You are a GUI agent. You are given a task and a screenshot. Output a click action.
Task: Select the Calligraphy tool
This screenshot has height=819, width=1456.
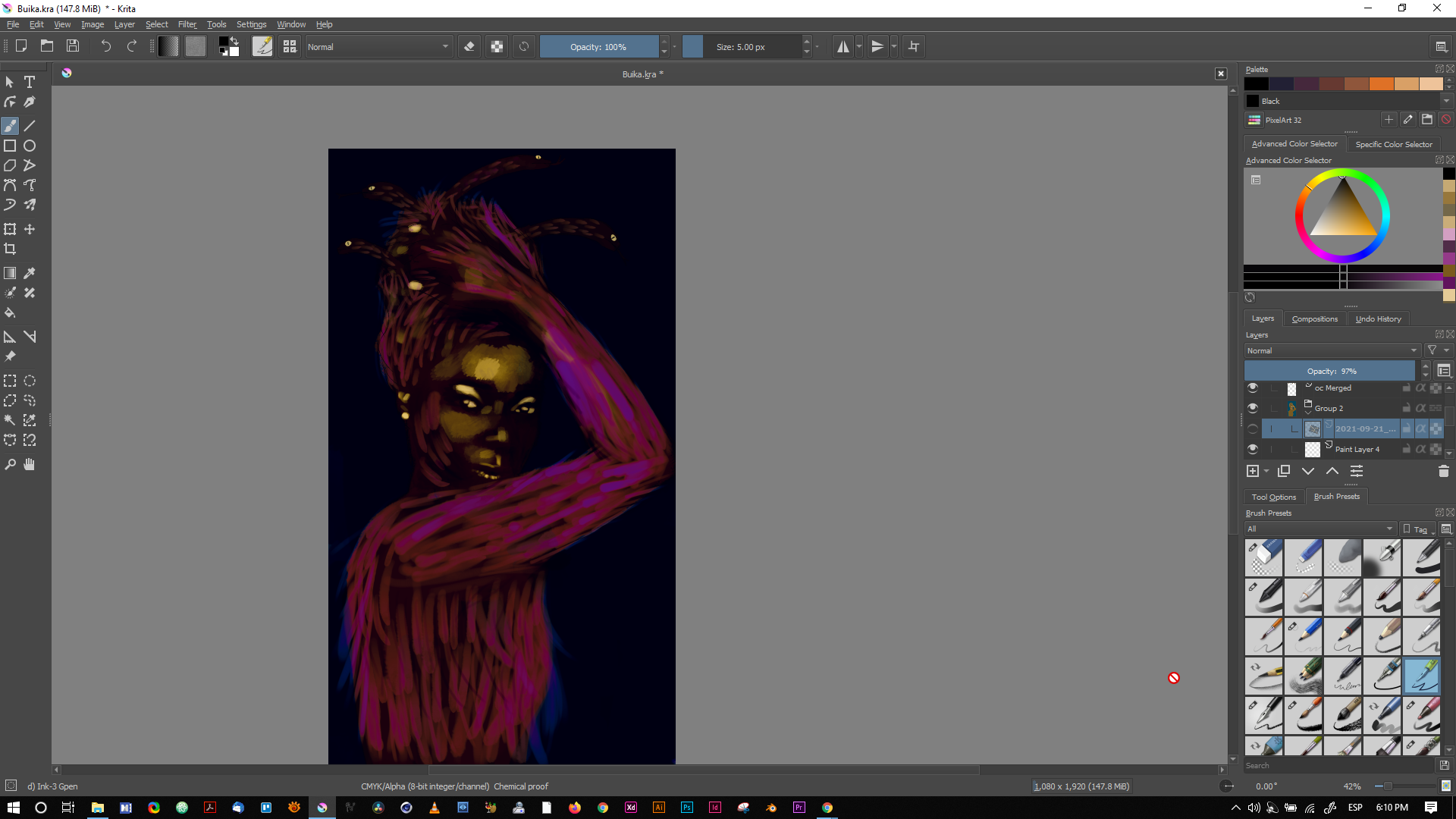(x=30, y=102)
